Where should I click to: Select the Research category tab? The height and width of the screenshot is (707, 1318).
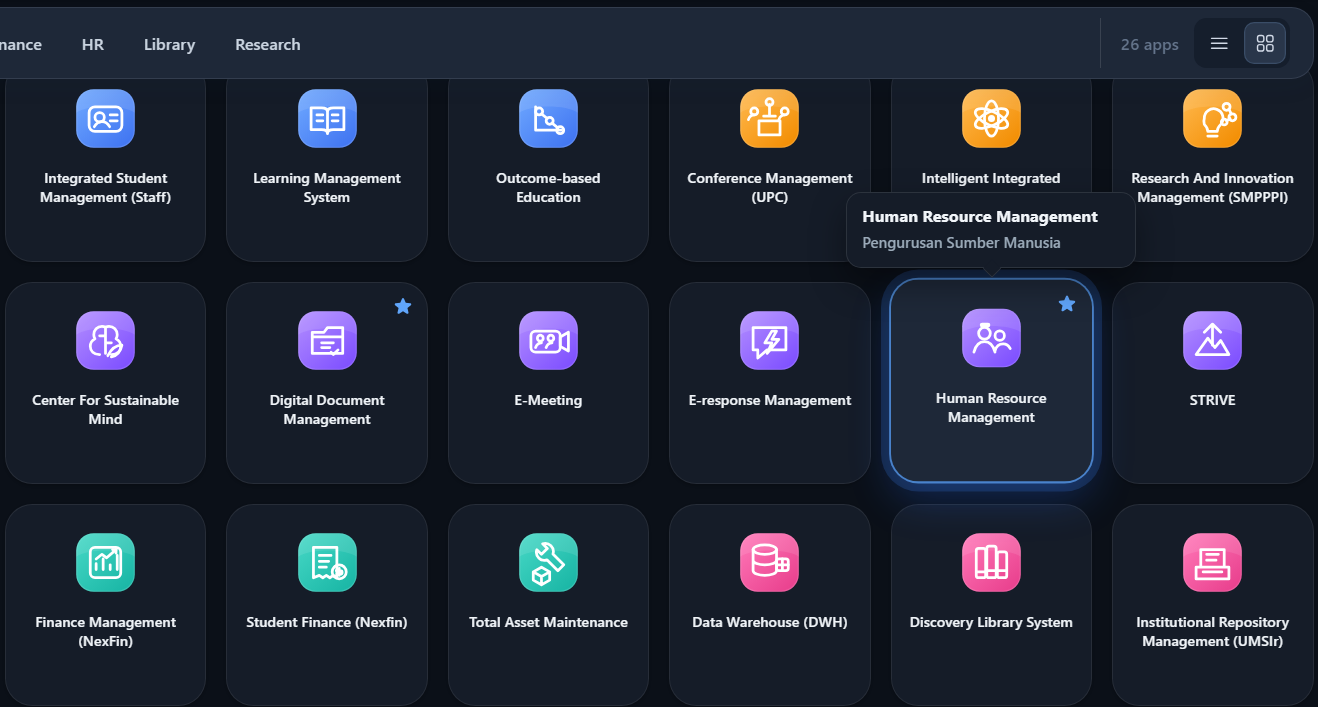[x=268, y=44]
